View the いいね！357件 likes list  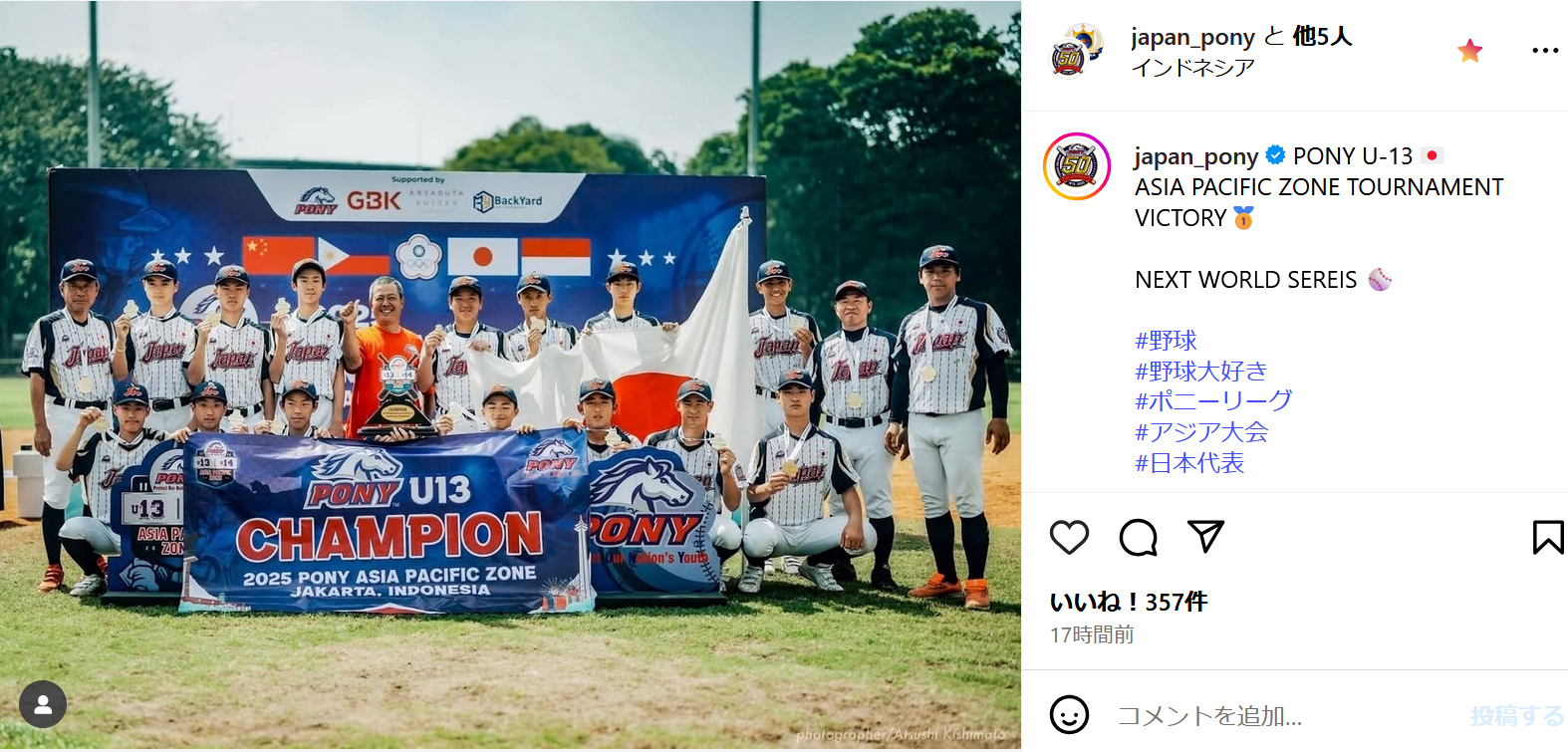1129,602
